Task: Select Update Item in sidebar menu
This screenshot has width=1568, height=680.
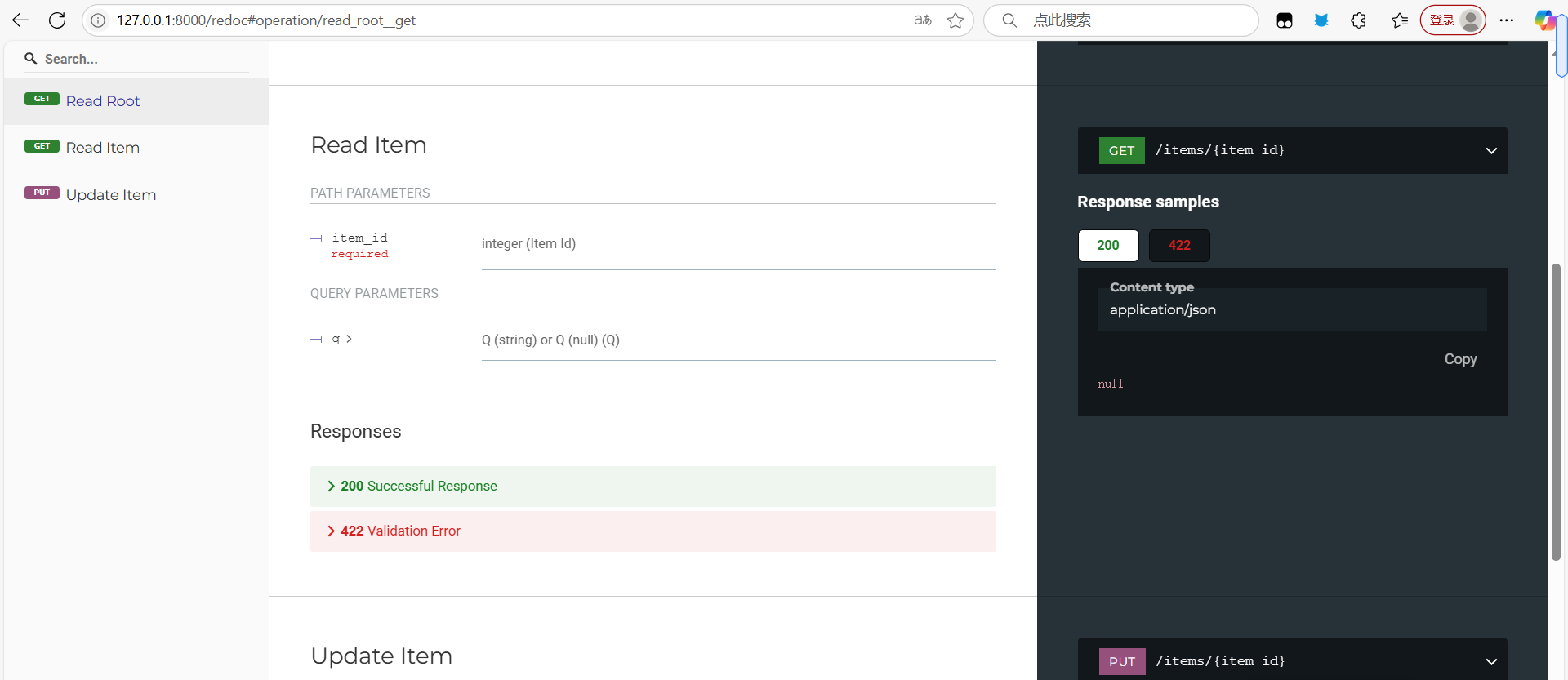Action: 136,194
